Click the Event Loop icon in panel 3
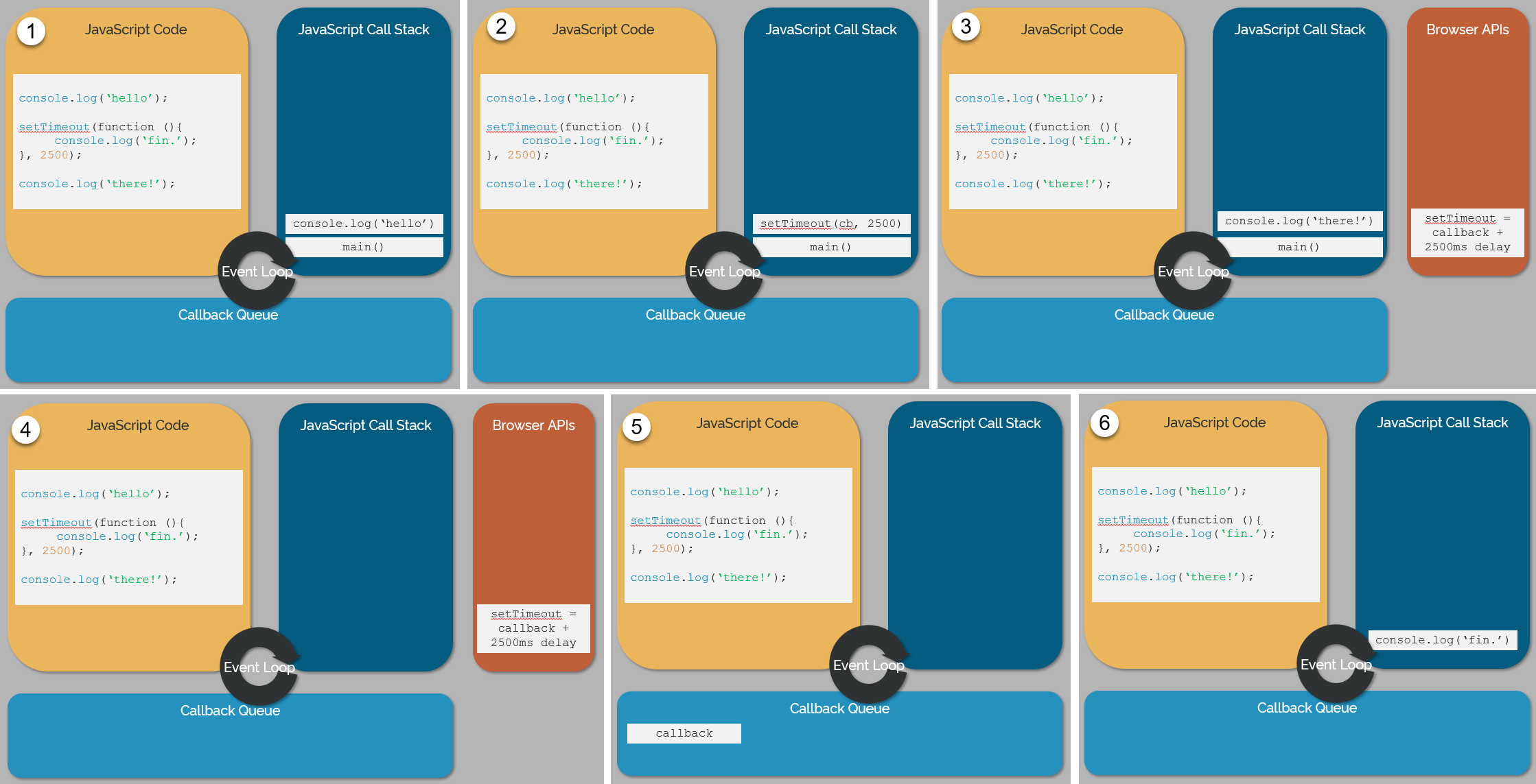This screenshot has width=1536, height=784. coord(1194,271)
